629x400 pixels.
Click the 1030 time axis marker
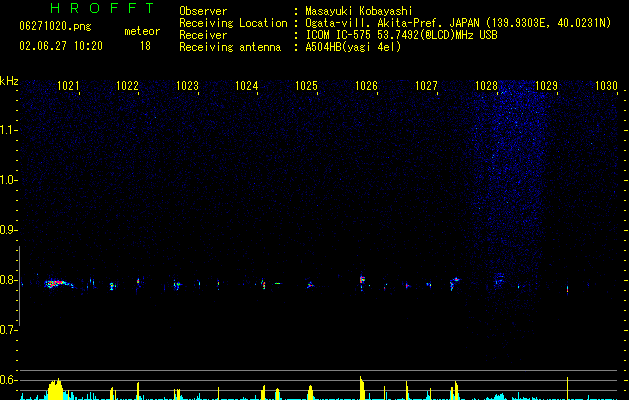pos(606,86)
